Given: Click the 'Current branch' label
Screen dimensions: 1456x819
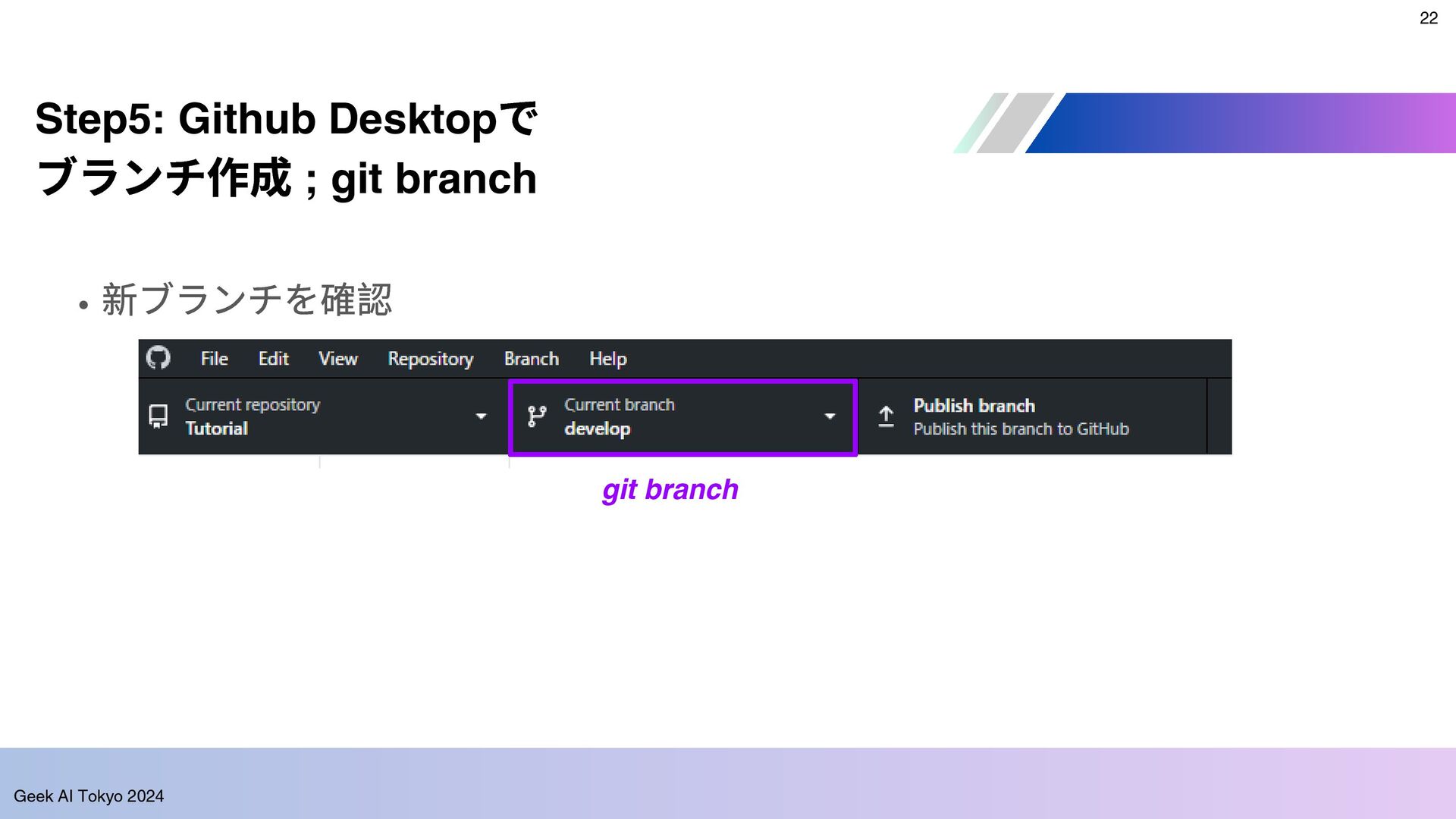Looking at the screenshot, I should tap(620, 405).
